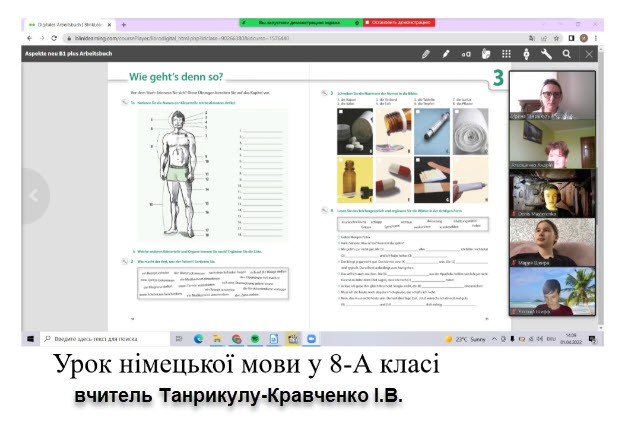Reload the browser page
This screenshot has width=628, height=422.
tap(55, 38)
